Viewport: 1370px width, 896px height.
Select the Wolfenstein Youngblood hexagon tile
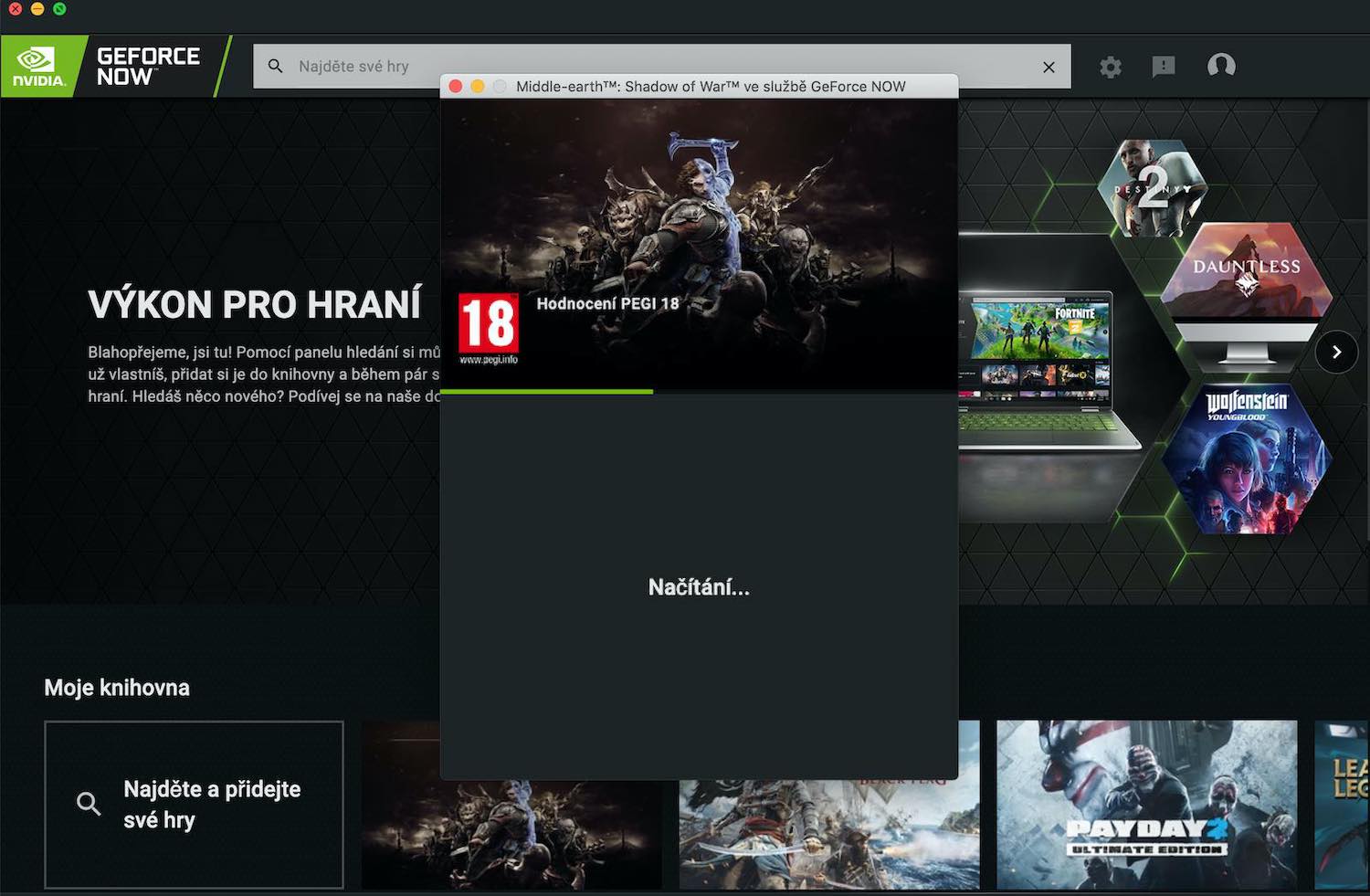click(1246, 459)
